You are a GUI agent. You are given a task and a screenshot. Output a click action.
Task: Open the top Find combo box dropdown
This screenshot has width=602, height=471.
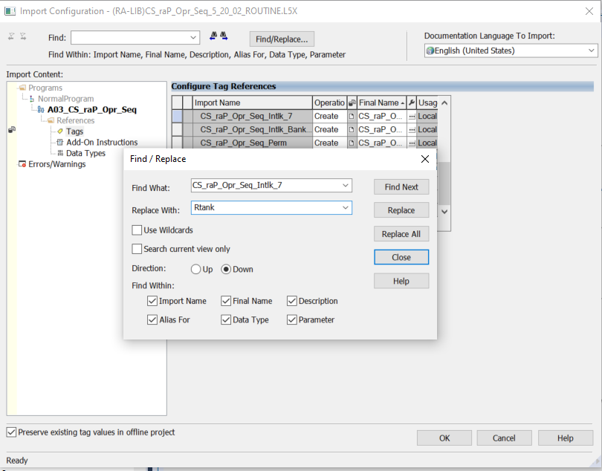coord(193,38)
